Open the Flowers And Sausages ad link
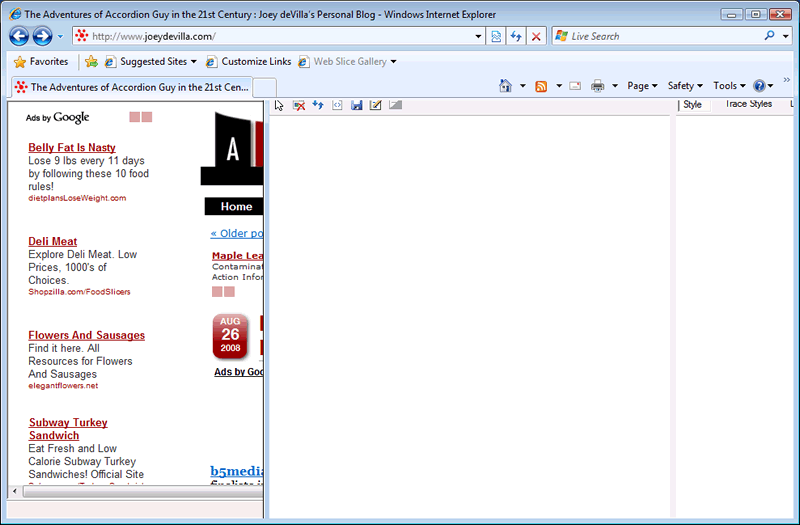 pos(87,335)
